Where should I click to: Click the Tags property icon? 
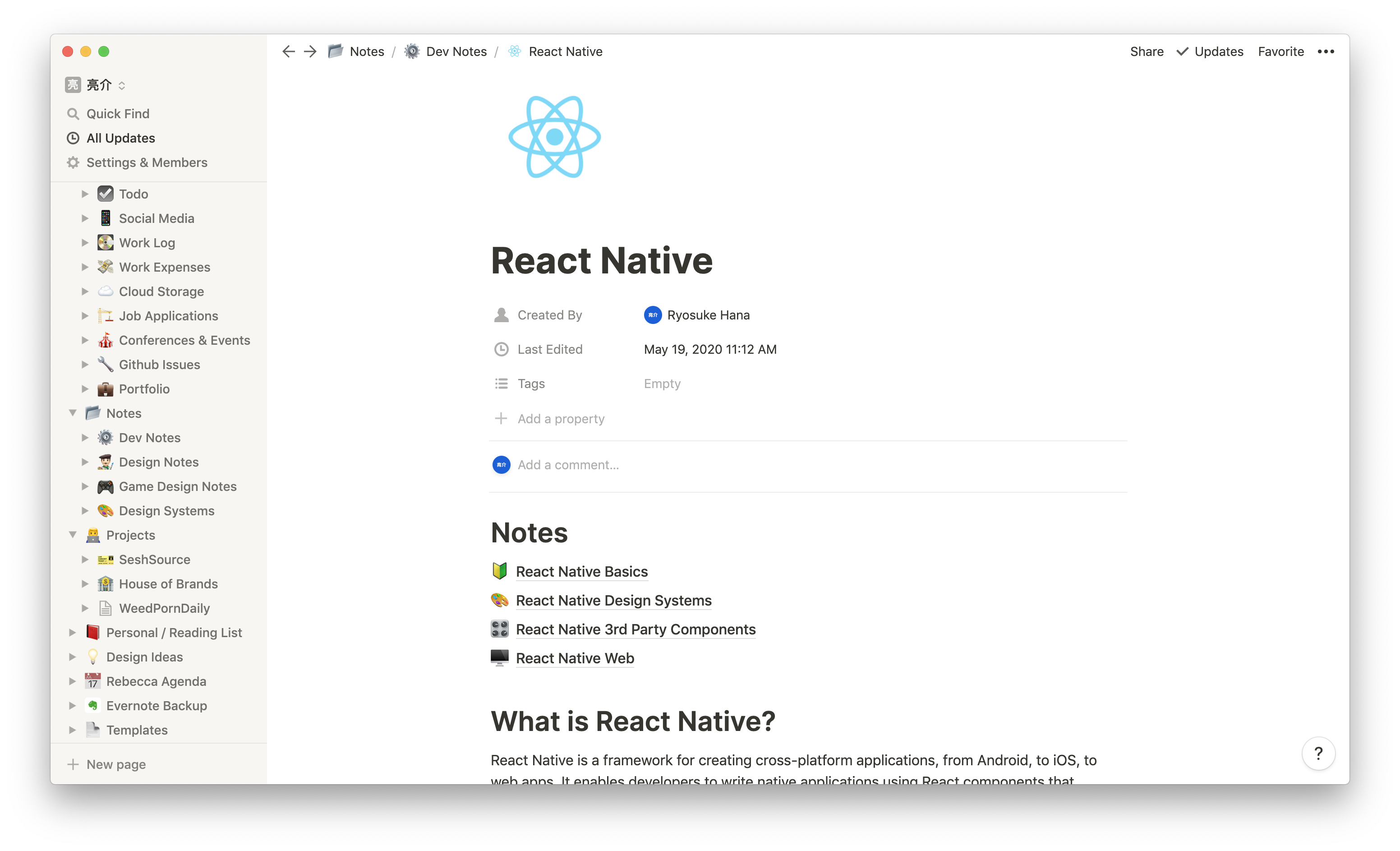[501, 383]
